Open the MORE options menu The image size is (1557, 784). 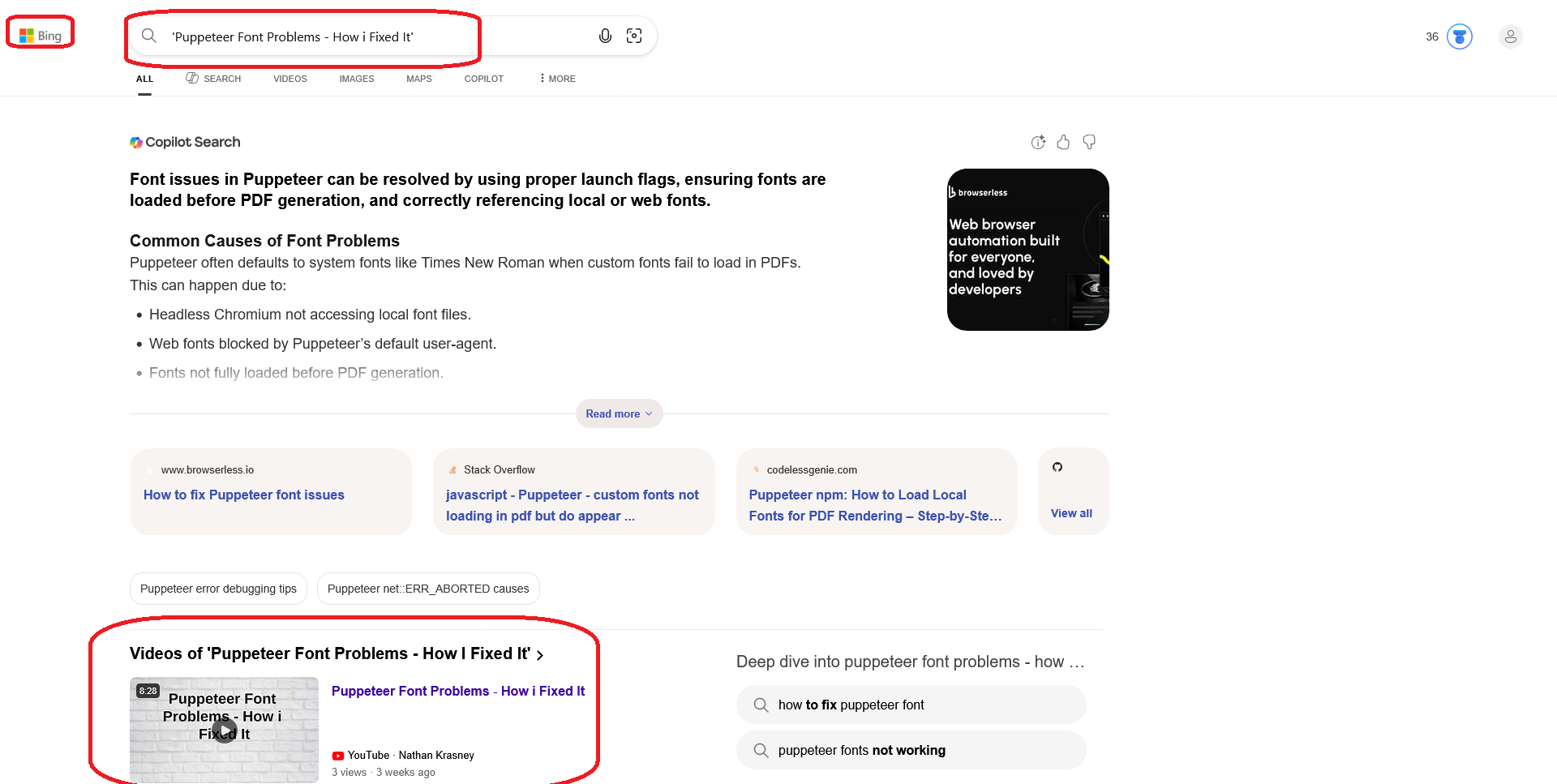coord(556,78)
